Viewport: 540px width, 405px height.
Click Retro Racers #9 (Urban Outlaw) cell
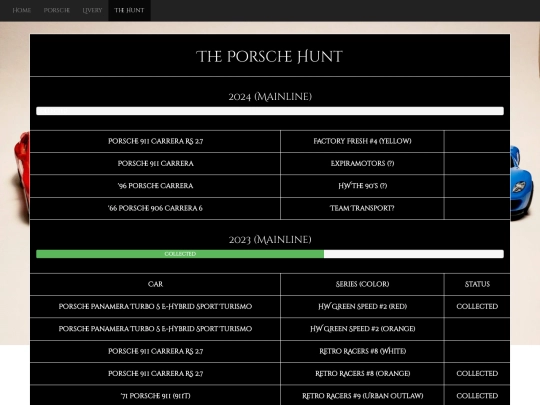(x=362, y=395)
